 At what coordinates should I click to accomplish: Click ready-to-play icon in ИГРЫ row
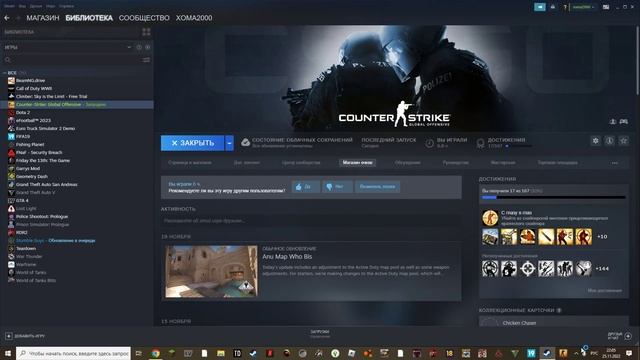147,47
